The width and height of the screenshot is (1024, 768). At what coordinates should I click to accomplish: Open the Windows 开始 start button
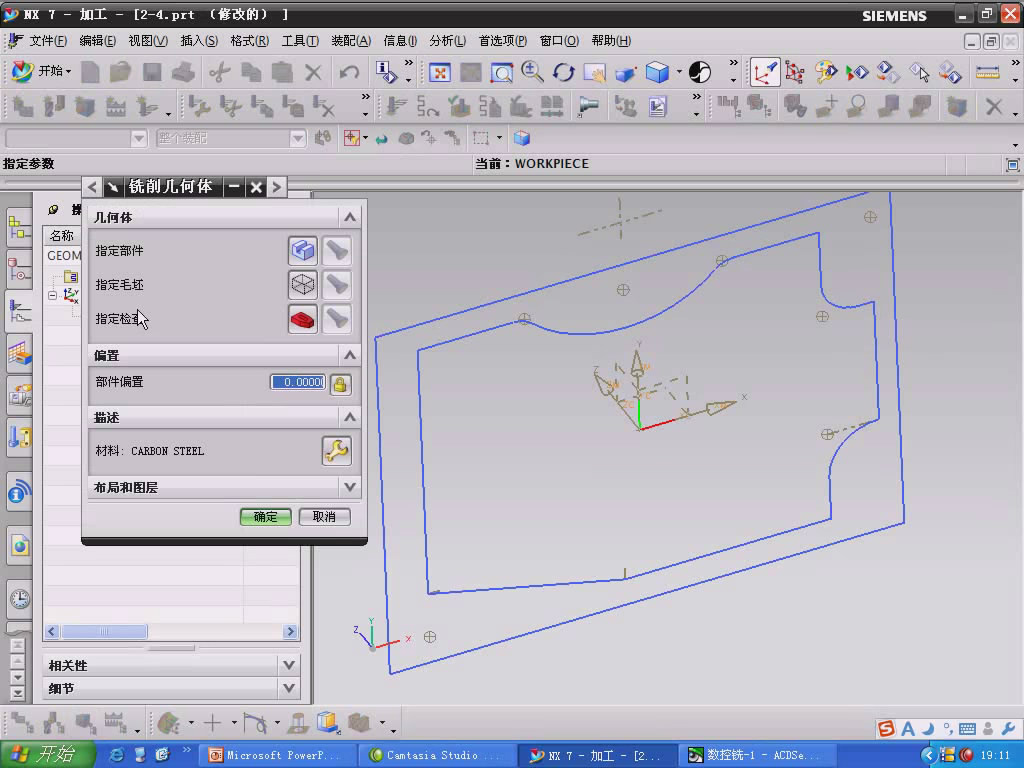[x=46, y=755]
